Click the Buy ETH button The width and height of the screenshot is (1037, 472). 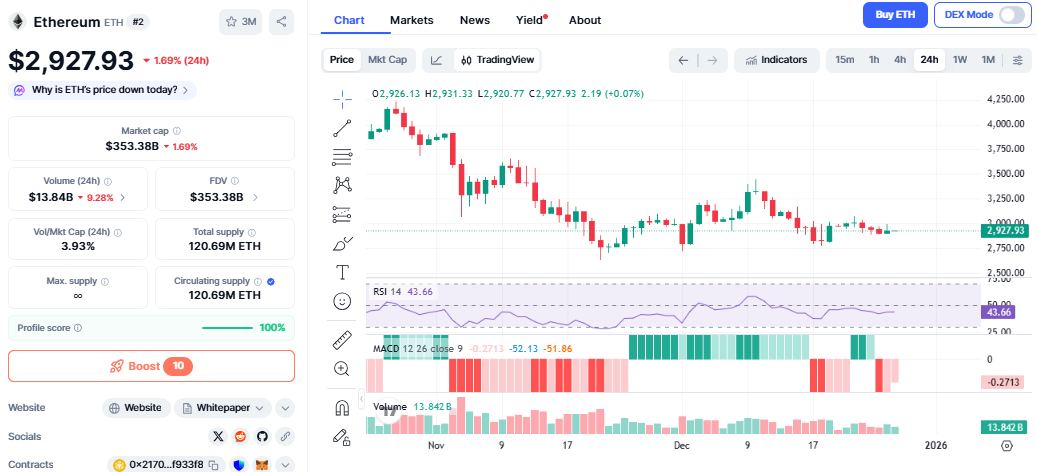(894, 15)
